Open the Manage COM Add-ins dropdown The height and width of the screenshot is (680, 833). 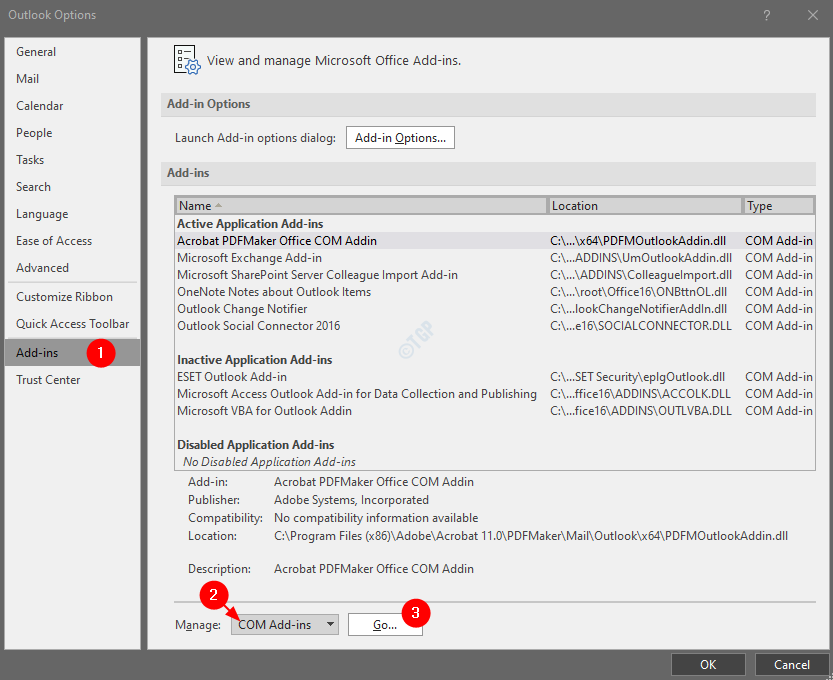click(285, 624)
